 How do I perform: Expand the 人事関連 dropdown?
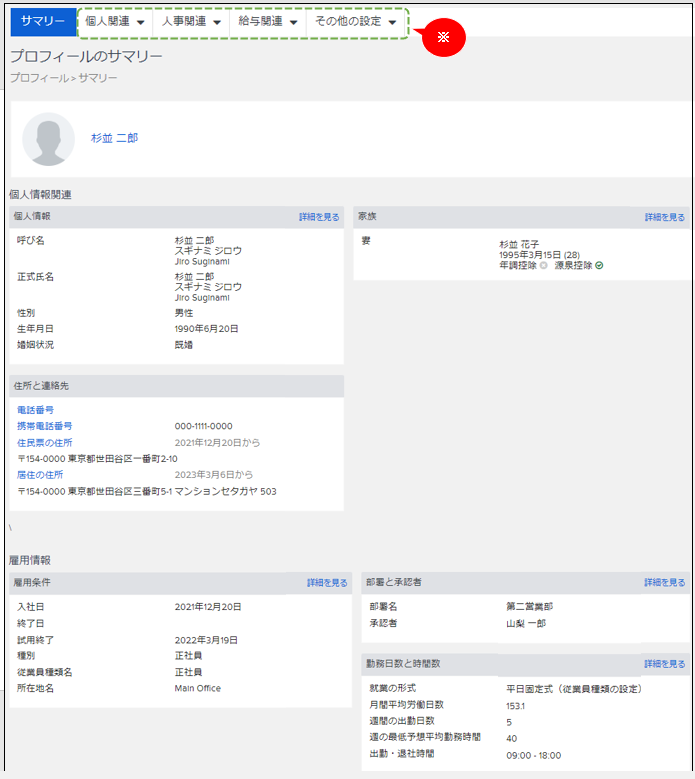[x=191, y=21]
